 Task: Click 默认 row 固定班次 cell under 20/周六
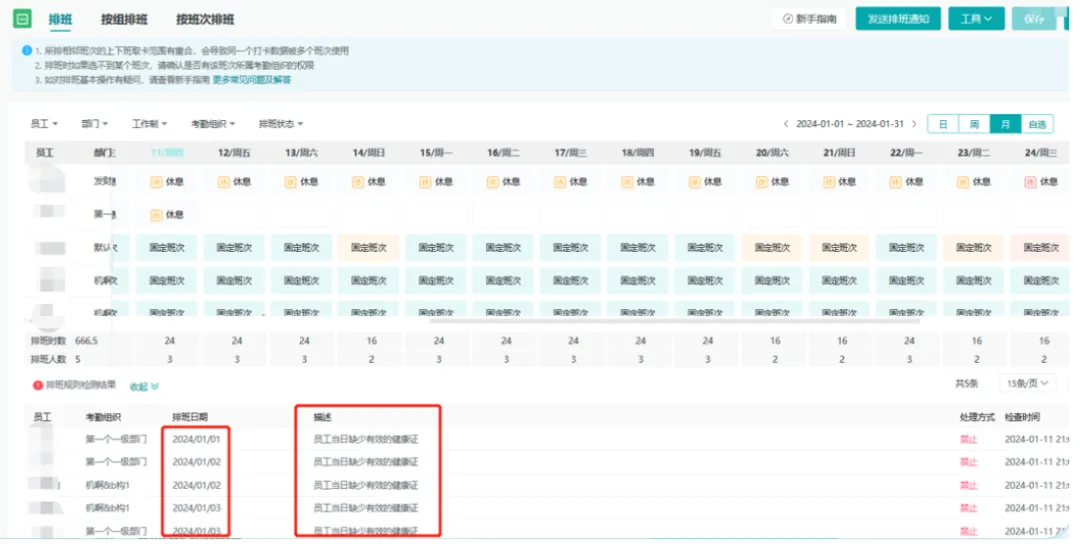click(x=772, y=248)
